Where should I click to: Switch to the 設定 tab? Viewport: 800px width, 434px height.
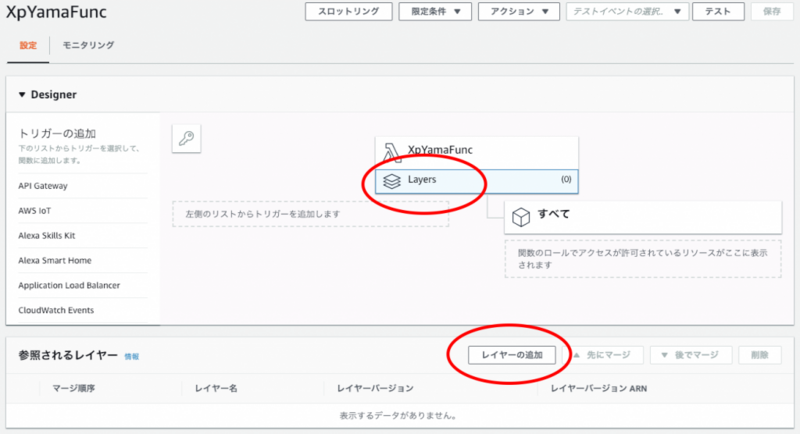pos(28,45)
